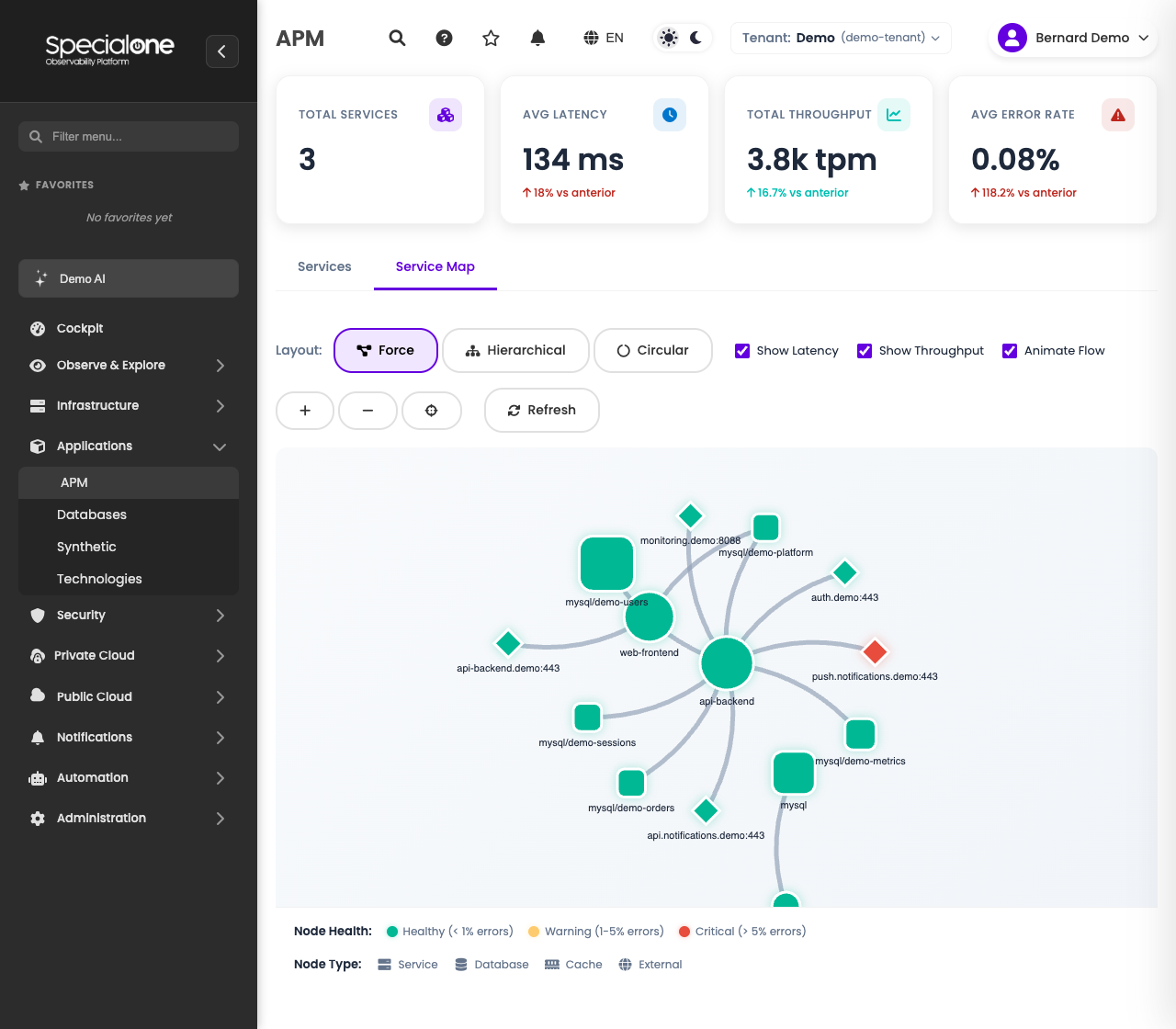This screenshot has height=1029, width=1176.
Task: Open Demo AI from sidebar
Action: pyautogui.click(x=129, y=278)
